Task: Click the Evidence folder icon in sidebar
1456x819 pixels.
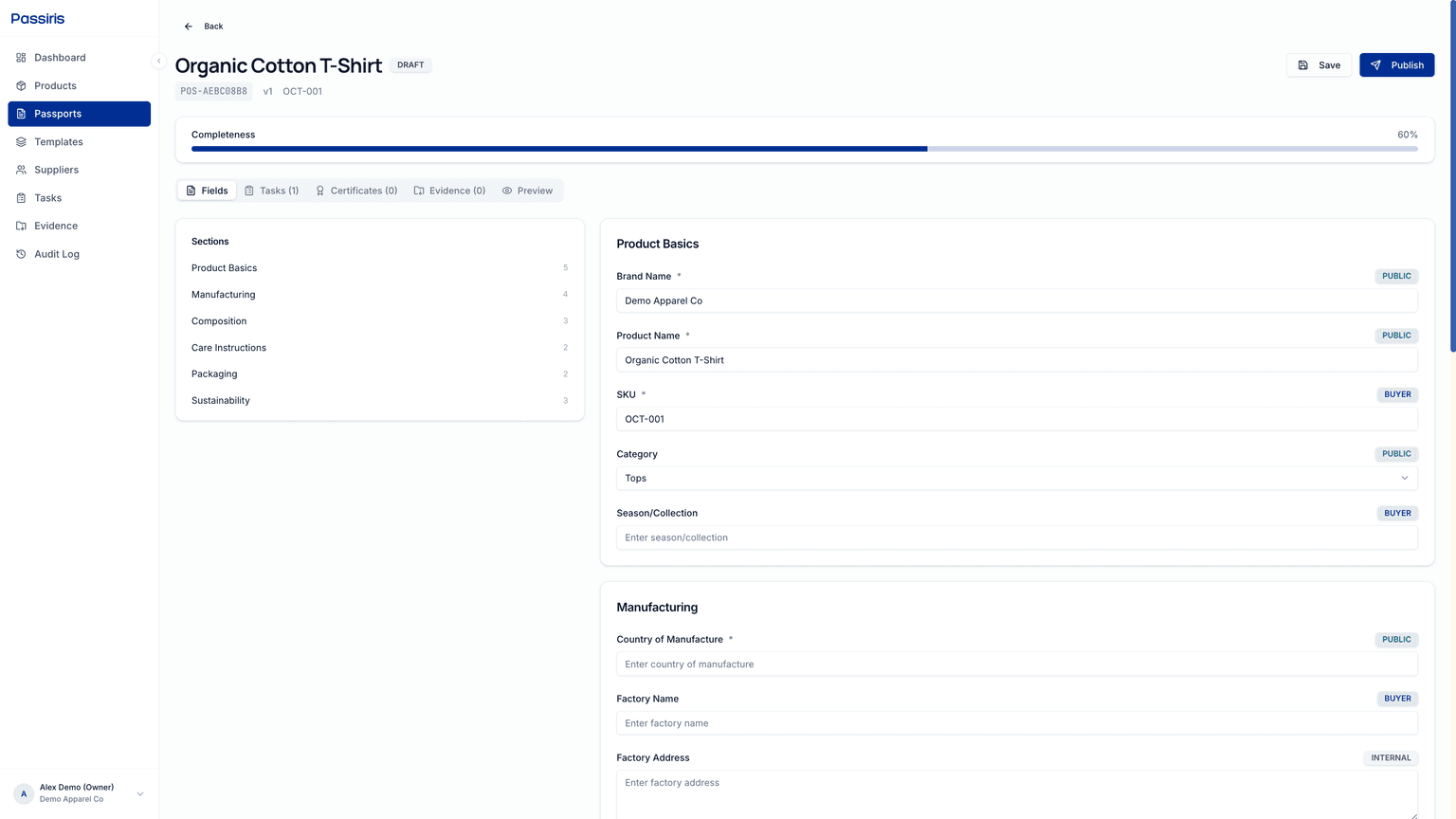Action: click(21, 226)
